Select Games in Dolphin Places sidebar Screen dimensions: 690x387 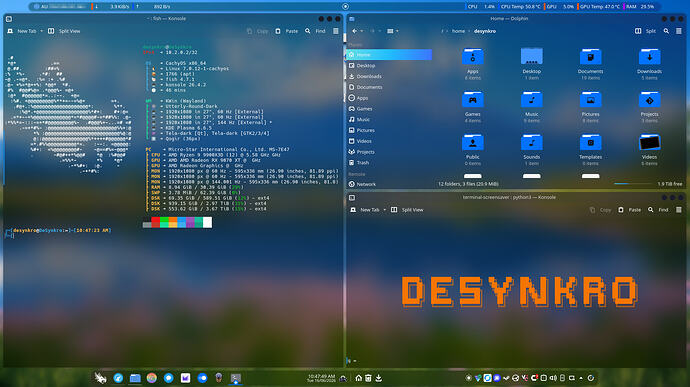(x=389, y=109)
